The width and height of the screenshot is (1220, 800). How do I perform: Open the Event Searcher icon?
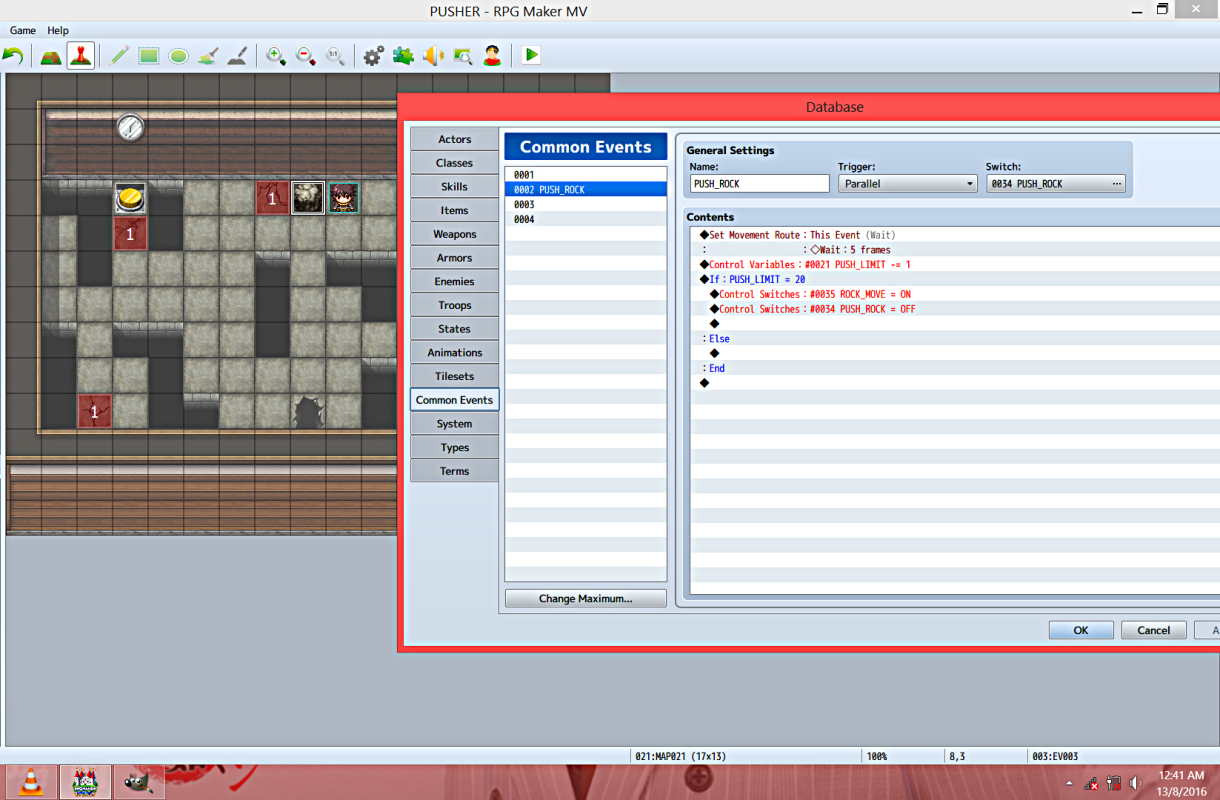click(x=462, y=56)
